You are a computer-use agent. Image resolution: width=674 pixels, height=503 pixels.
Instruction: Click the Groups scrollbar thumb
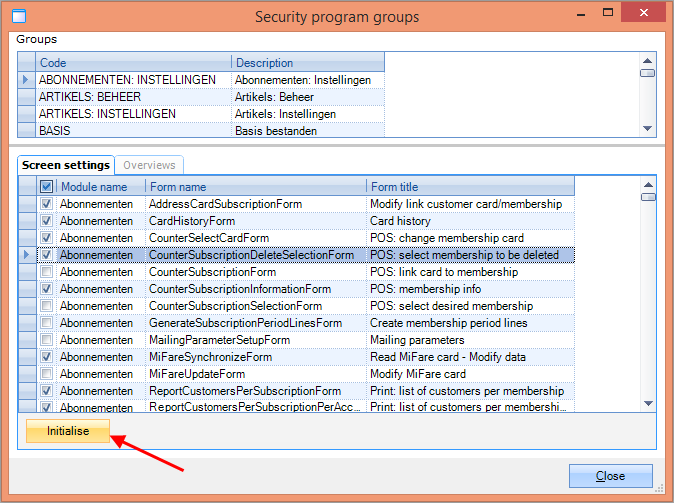click(647, 73)
